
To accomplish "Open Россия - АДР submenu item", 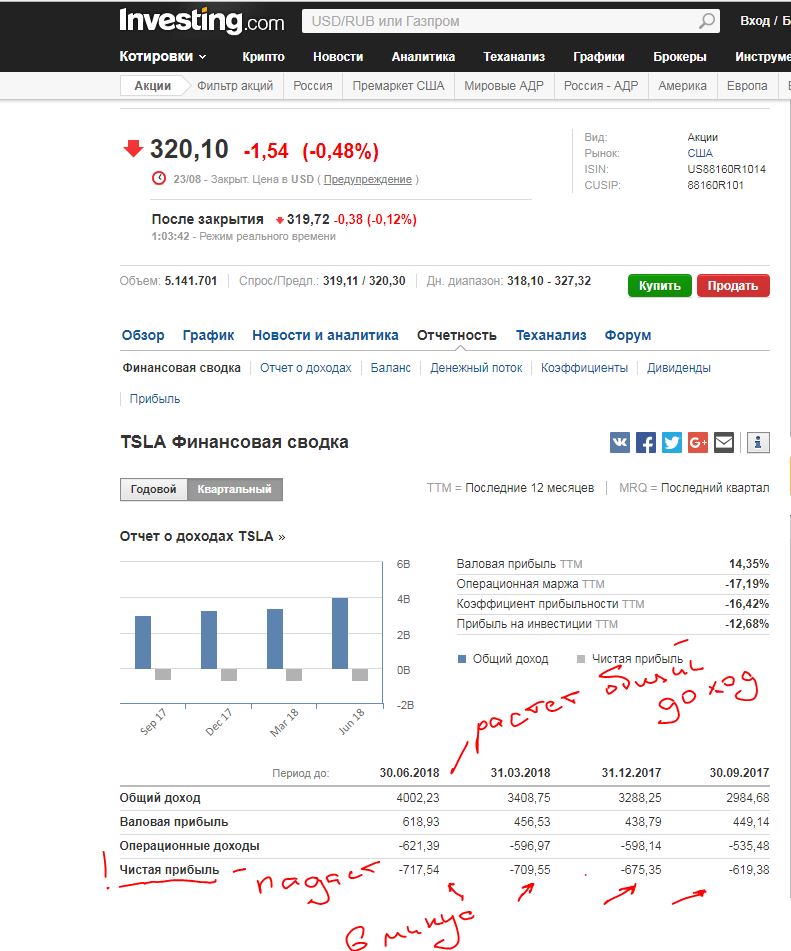I will 601,86.
